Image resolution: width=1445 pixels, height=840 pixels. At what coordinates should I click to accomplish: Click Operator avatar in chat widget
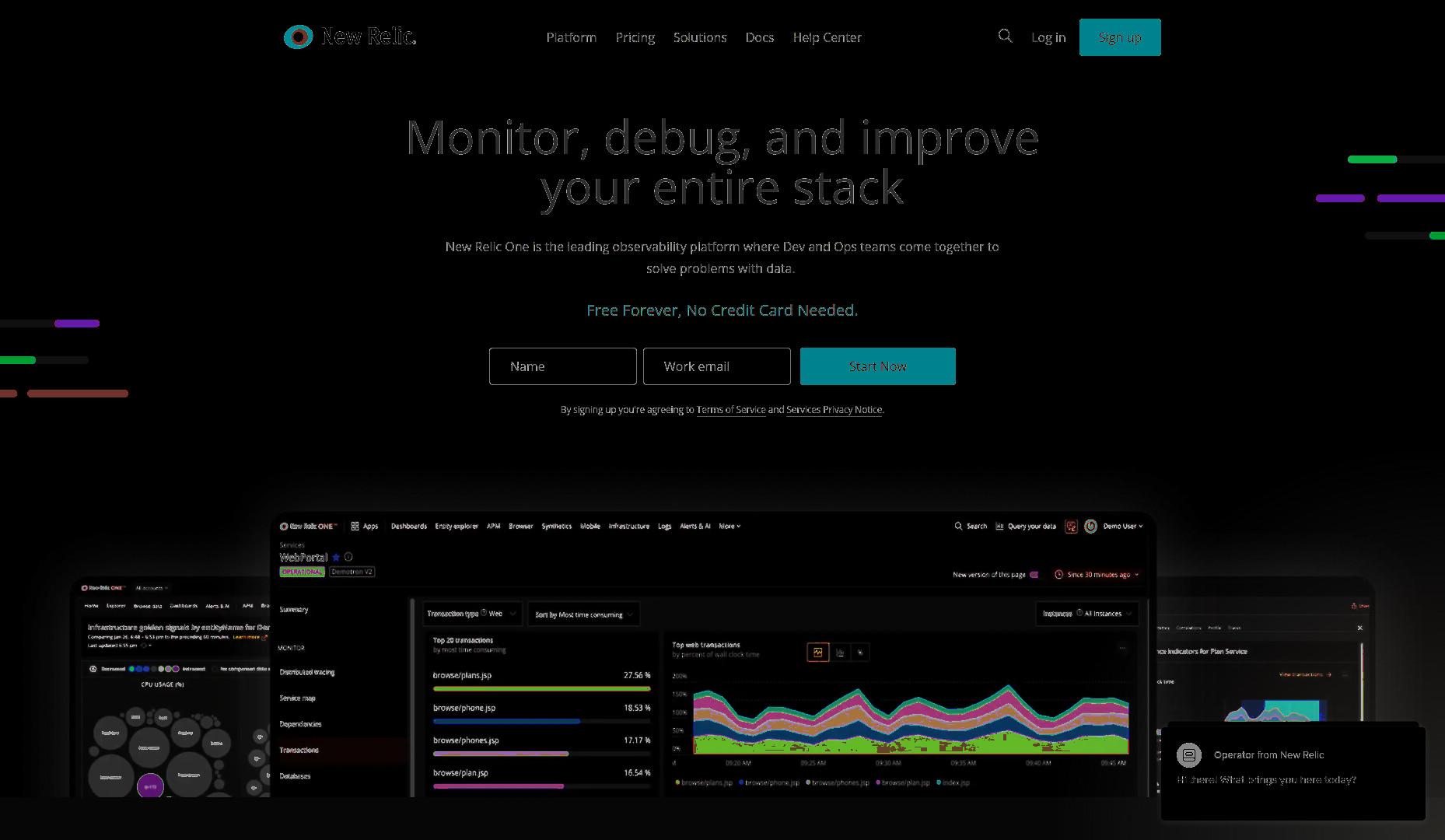[x=1188, y=754]
